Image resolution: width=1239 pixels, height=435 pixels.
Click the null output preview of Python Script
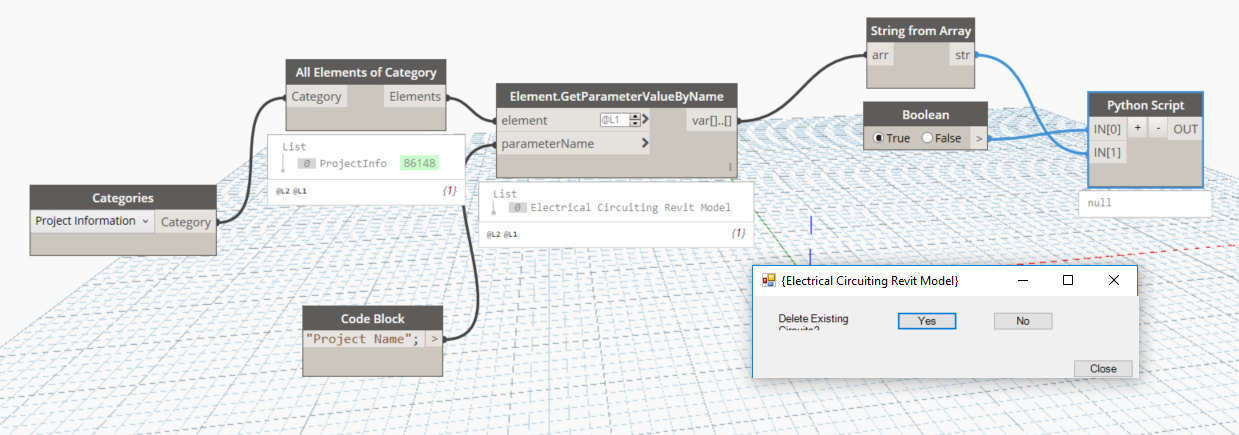(x=1144, y=203)
